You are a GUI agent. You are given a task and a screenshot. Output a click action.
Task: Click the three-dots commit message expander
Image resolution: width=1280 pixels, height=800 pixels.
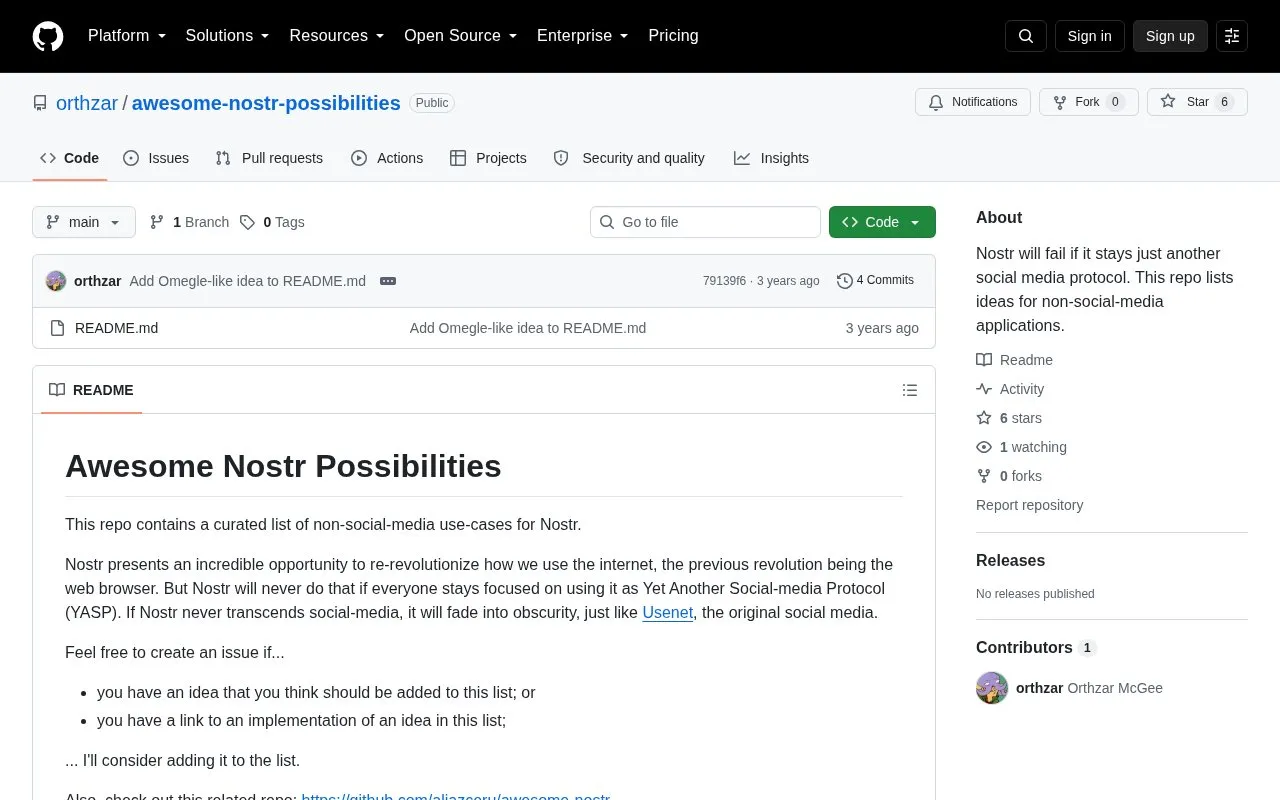(x=388, y=281)
